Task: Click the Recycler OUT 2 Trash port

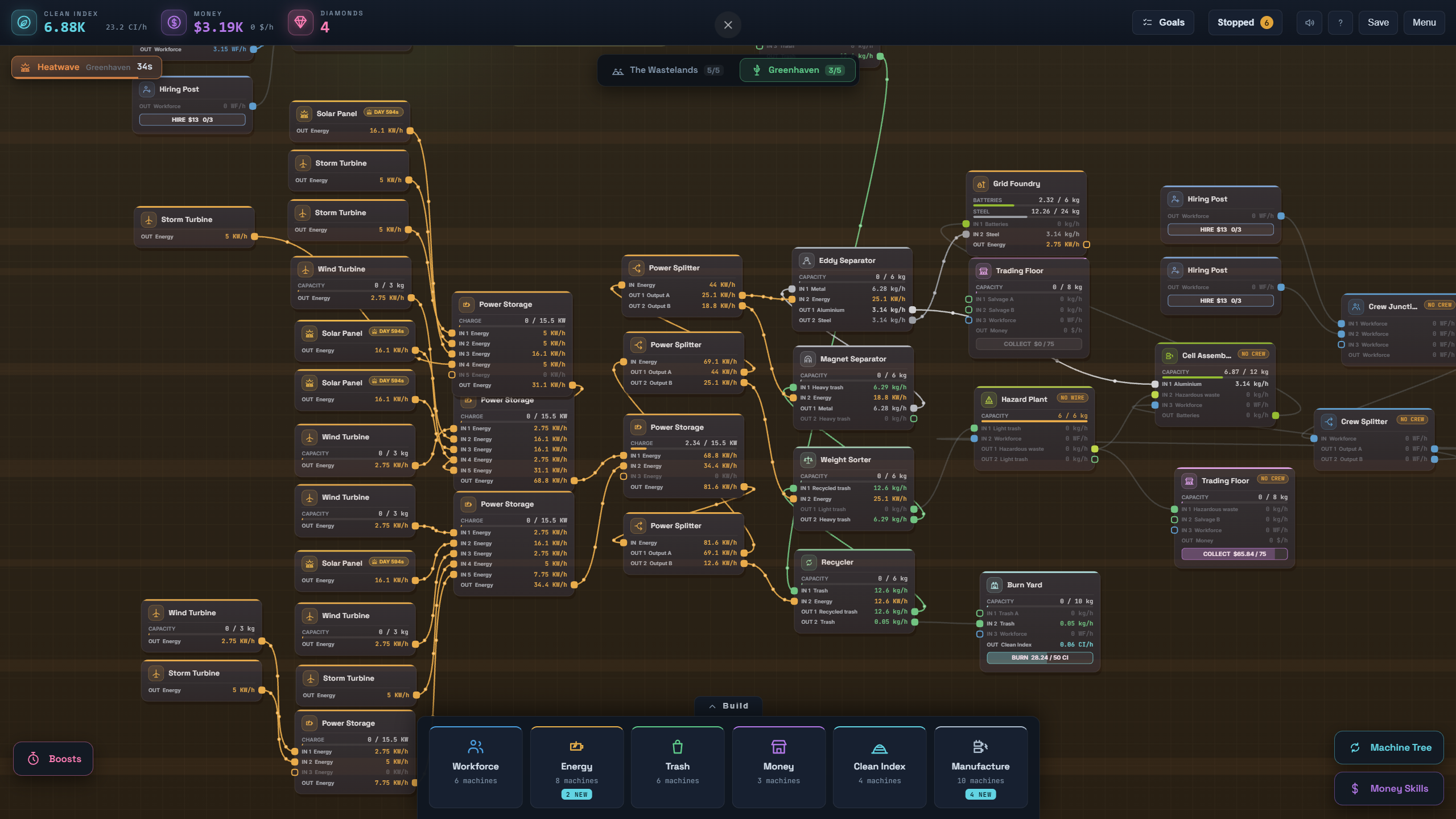Action: click(914, 622)
